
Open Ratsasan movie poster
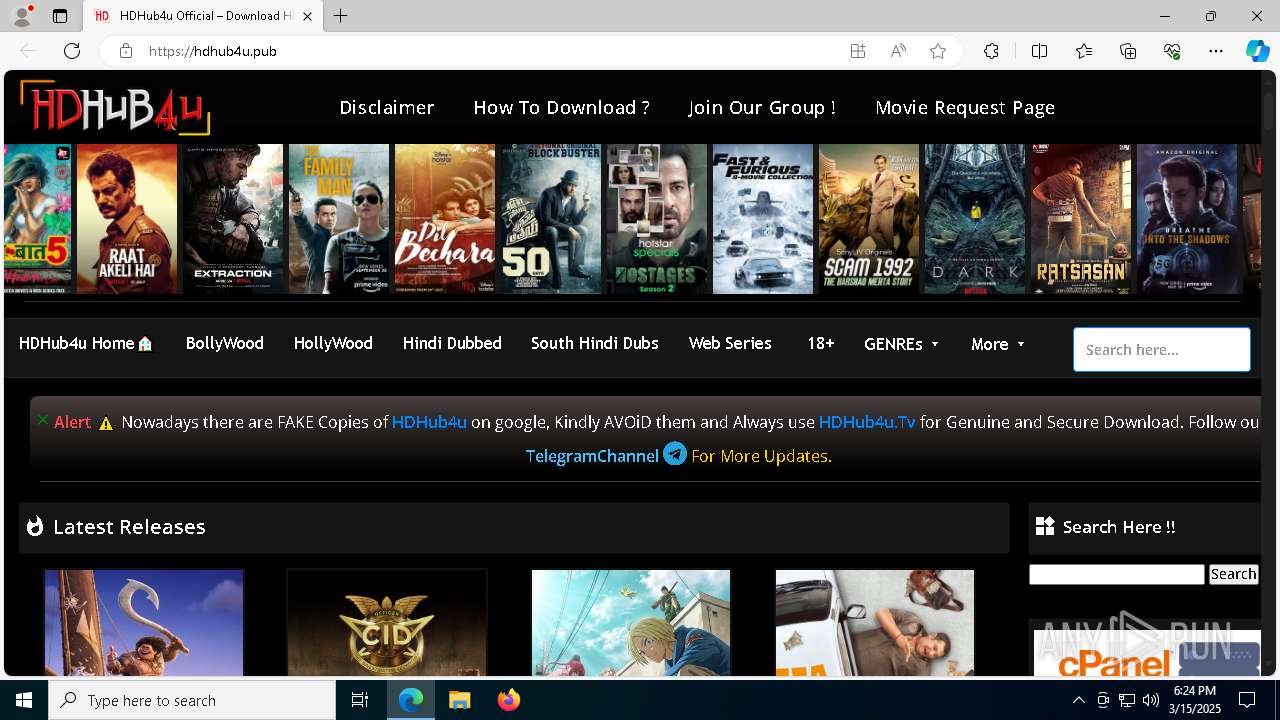coord(1081,219)
